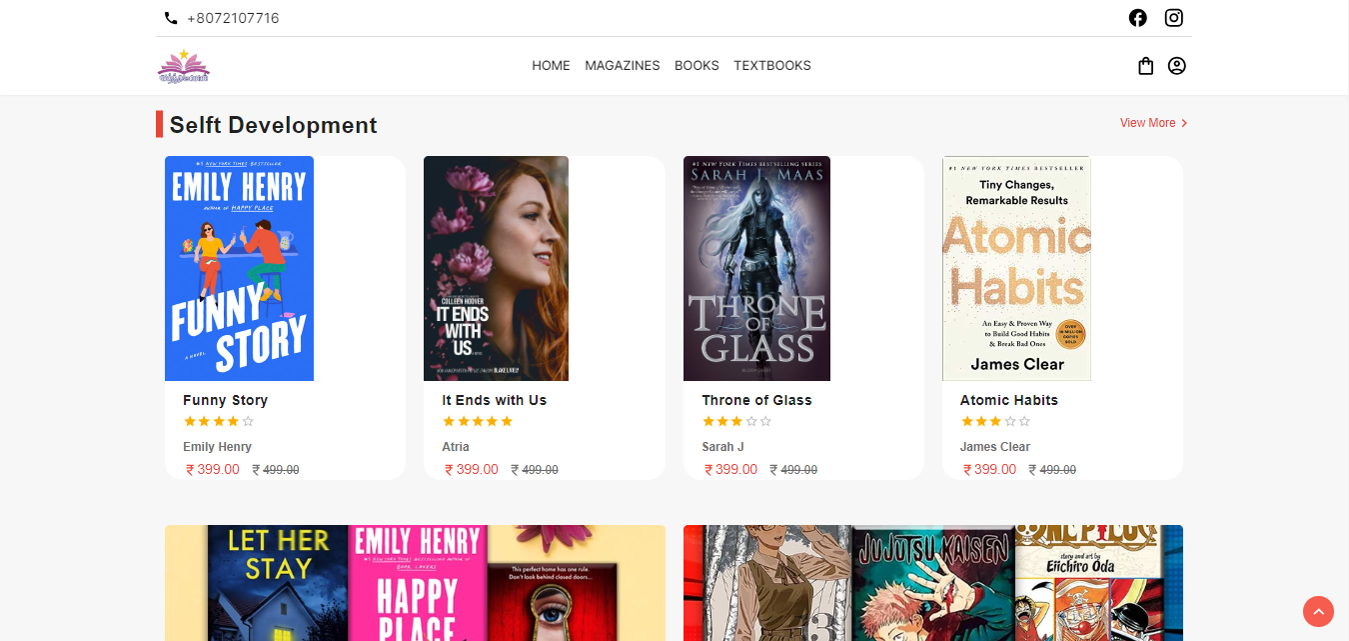Open the Funny Story title link

point(225,400)
